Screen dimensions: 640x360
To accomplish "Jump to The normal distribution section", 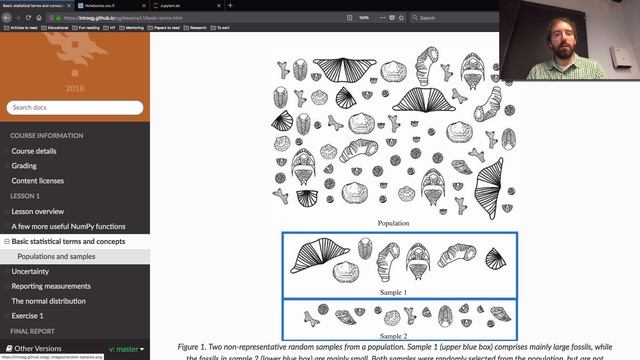I will (x=49, y=301).
